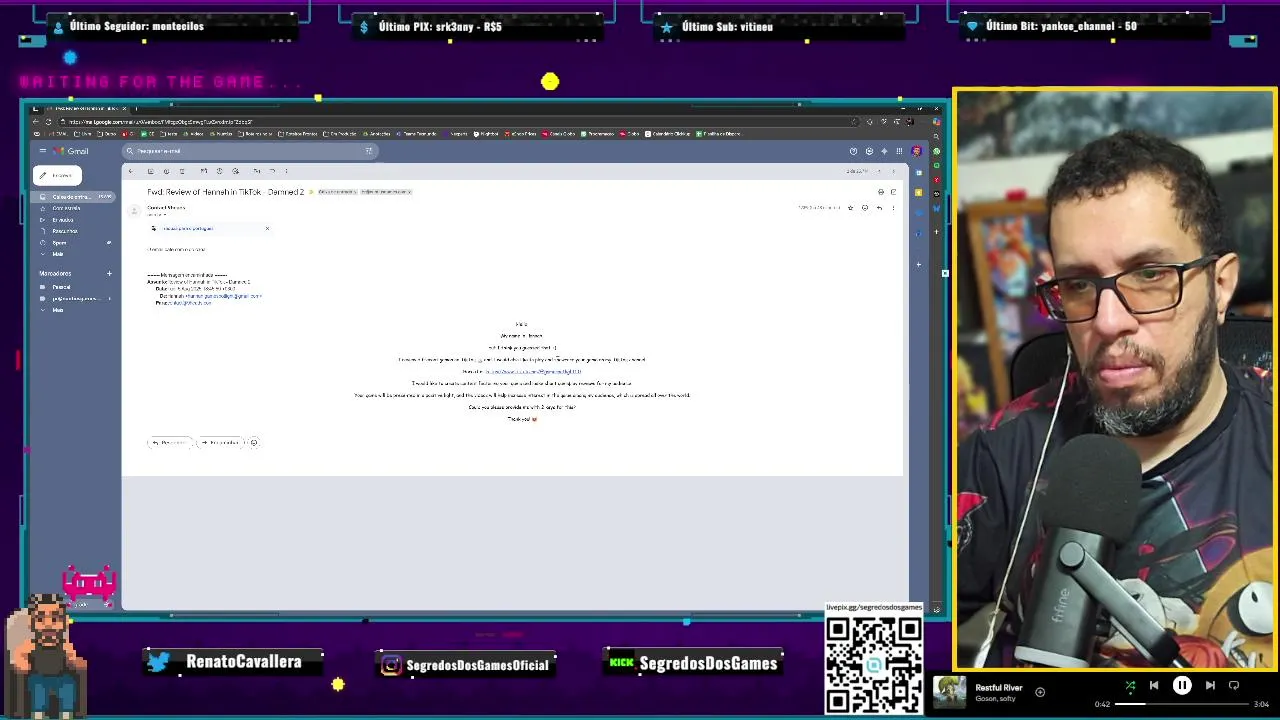Screen dimensions: 1280x720
Task: Click the browser address bar URL
Action: 160,122
